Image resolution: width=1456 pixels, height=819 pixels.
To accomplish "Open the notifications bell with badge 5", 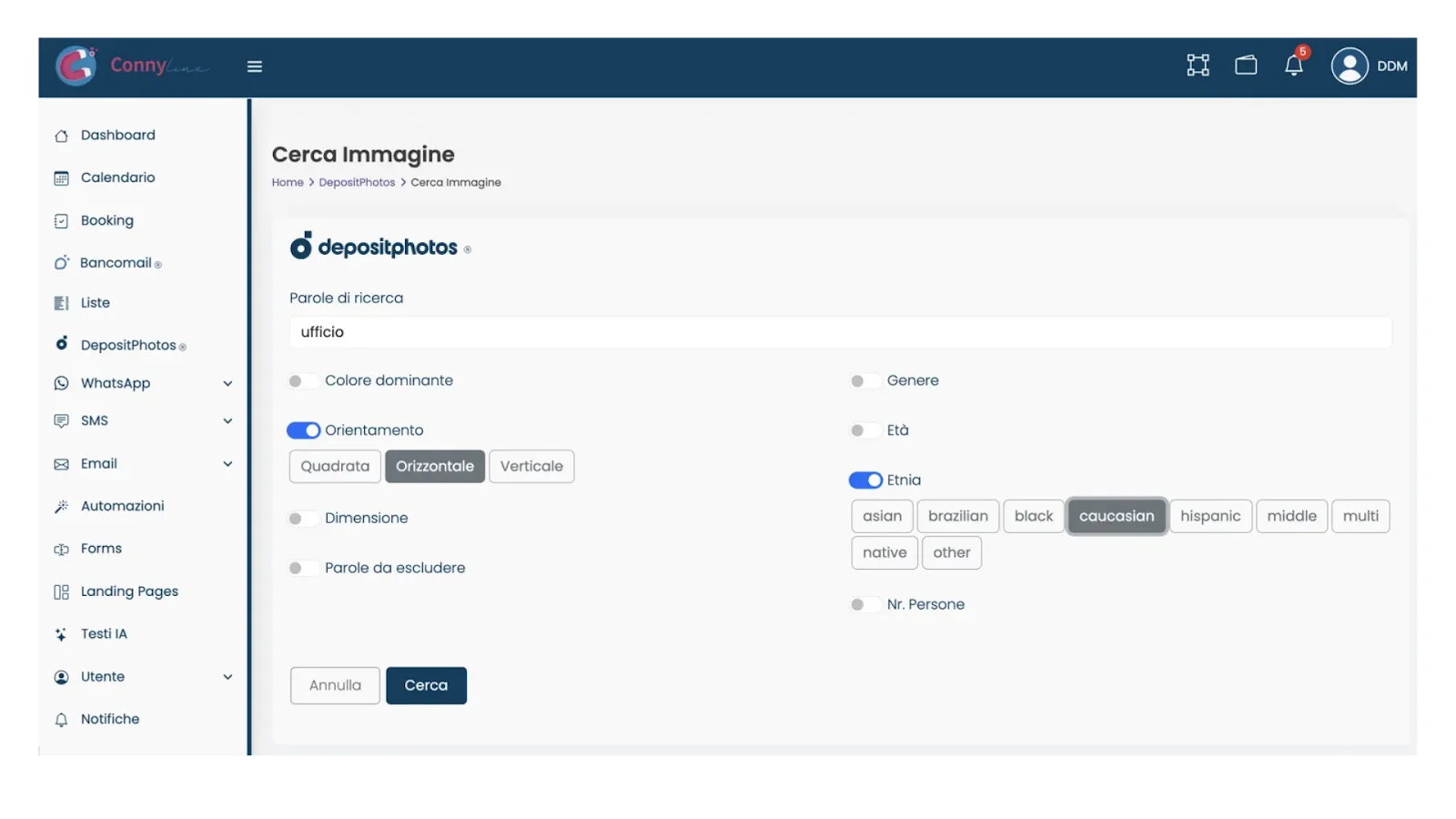I will coord(1294,64).
